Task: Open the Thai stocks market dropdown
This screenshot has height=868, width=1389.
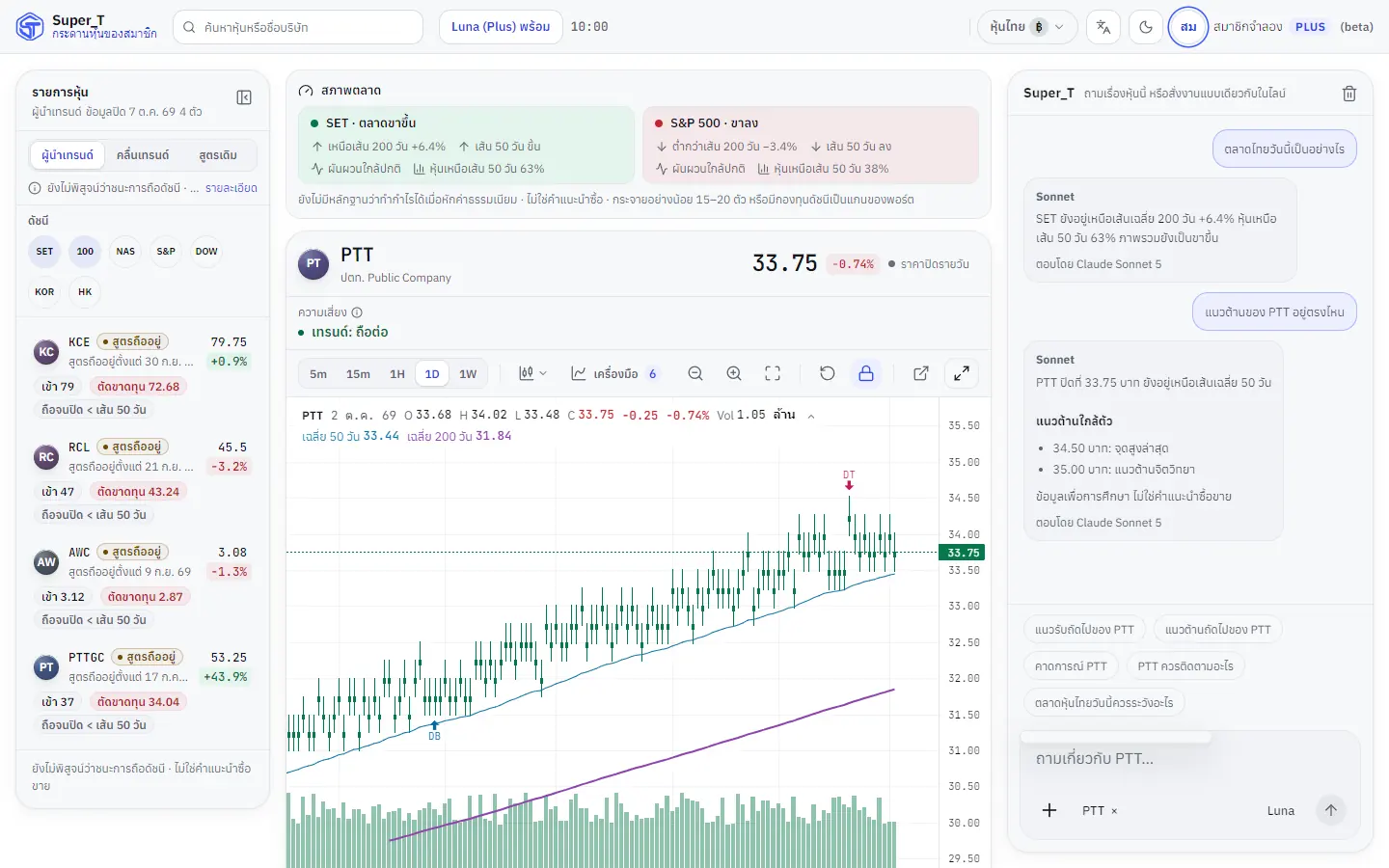Action: [x=1026, y=27]
